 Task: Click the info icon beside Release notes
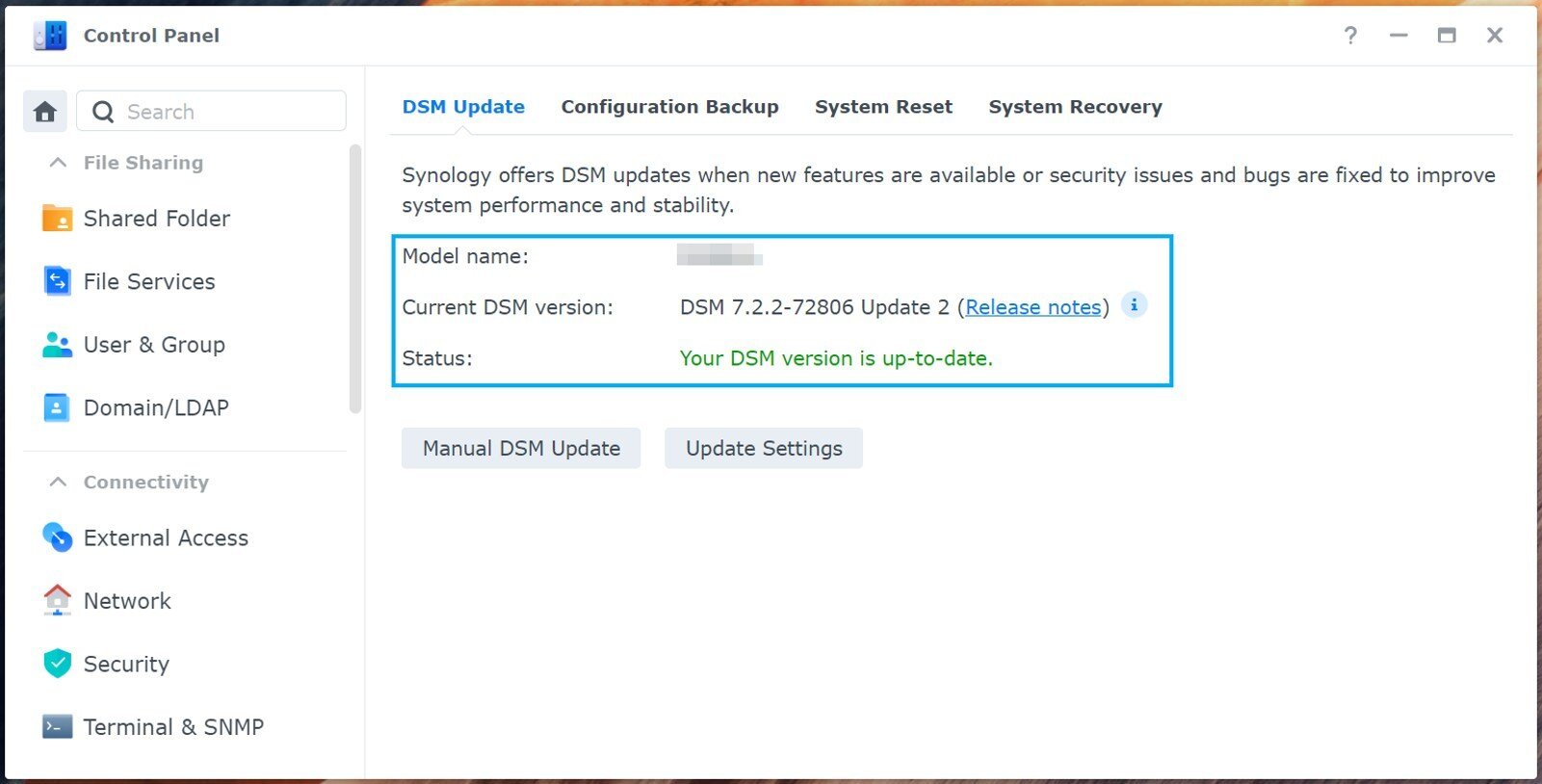coord(1134,305)
